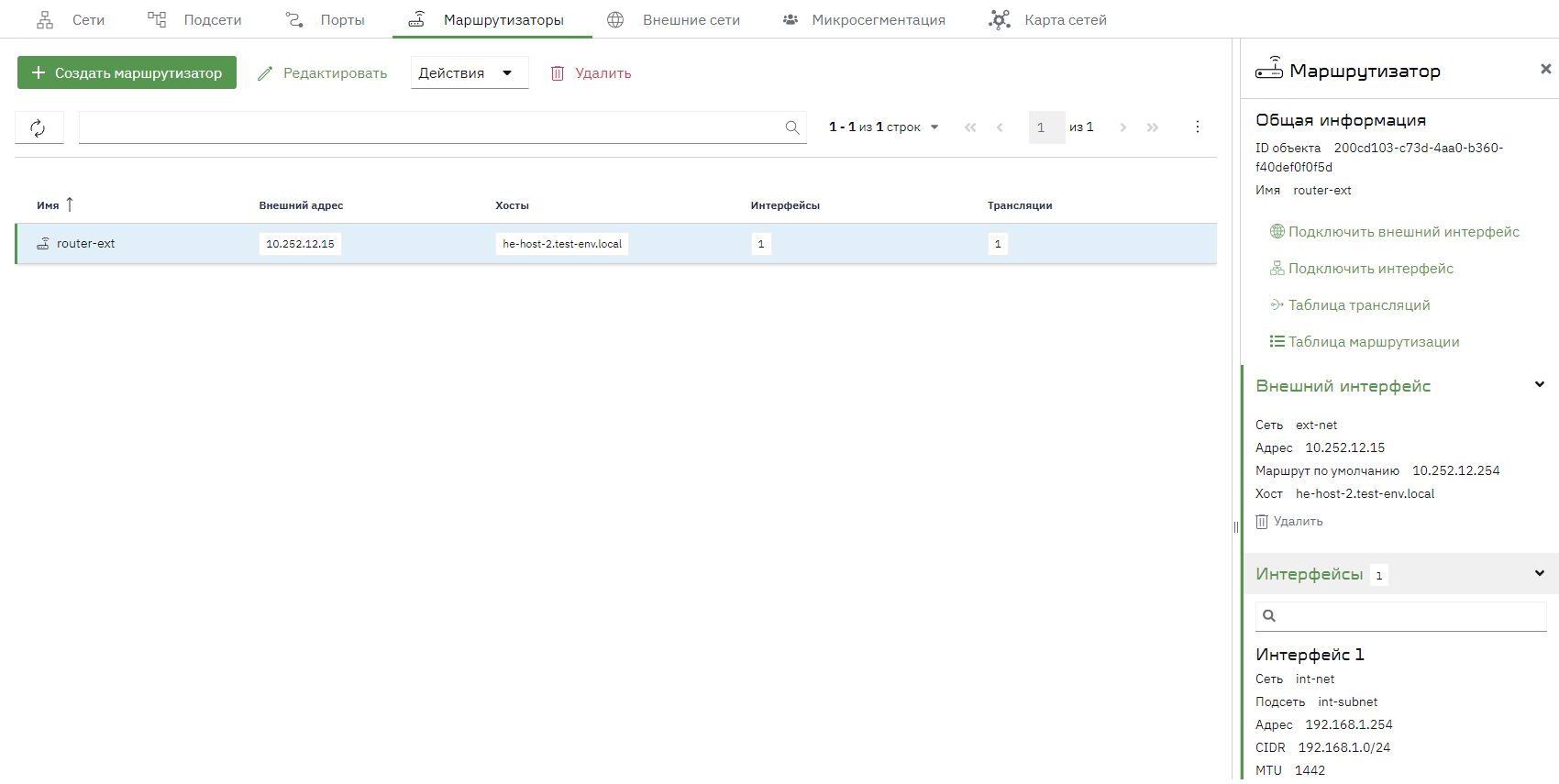
Task: Open Таблица маршрутизации link
Action: click(1364, 342)
